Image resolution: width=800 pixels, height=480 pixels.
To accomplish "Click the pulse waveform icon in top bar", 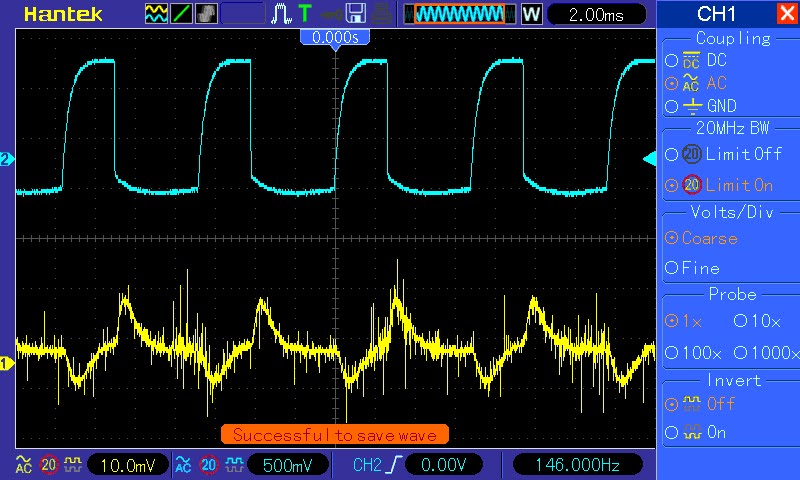I will 281,14.
